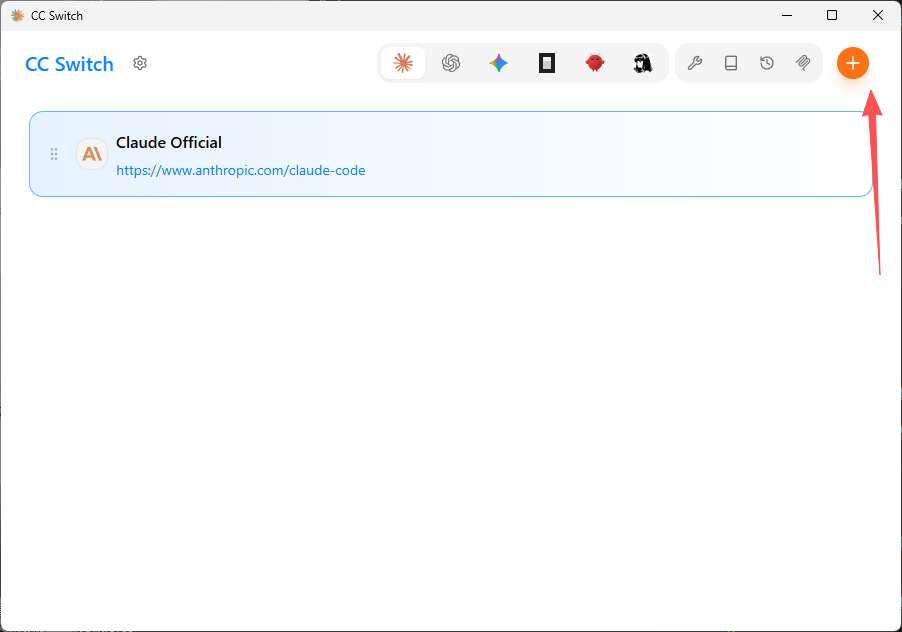Open the anthropic.com/claude-code link
The width and height of the screenshot is (902, 632).
tap(240, 171)
